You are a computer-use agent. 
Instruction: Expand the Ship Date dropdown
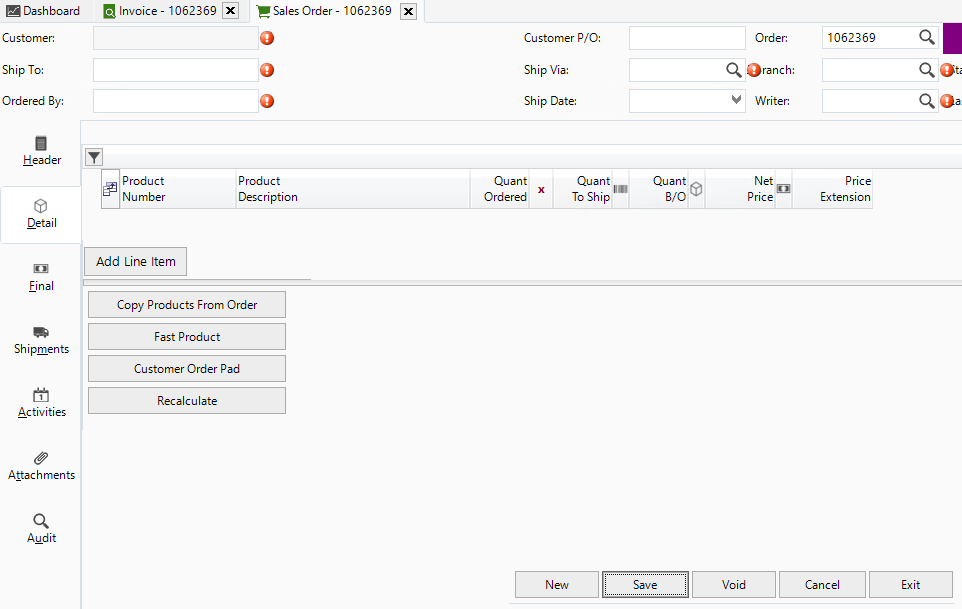(x=736, y=100)
